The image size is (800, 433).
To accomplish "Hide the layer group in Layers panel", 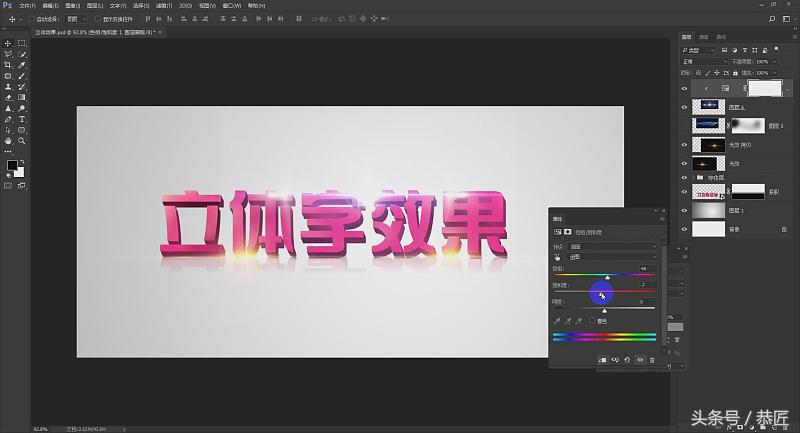I will (684, 177).
